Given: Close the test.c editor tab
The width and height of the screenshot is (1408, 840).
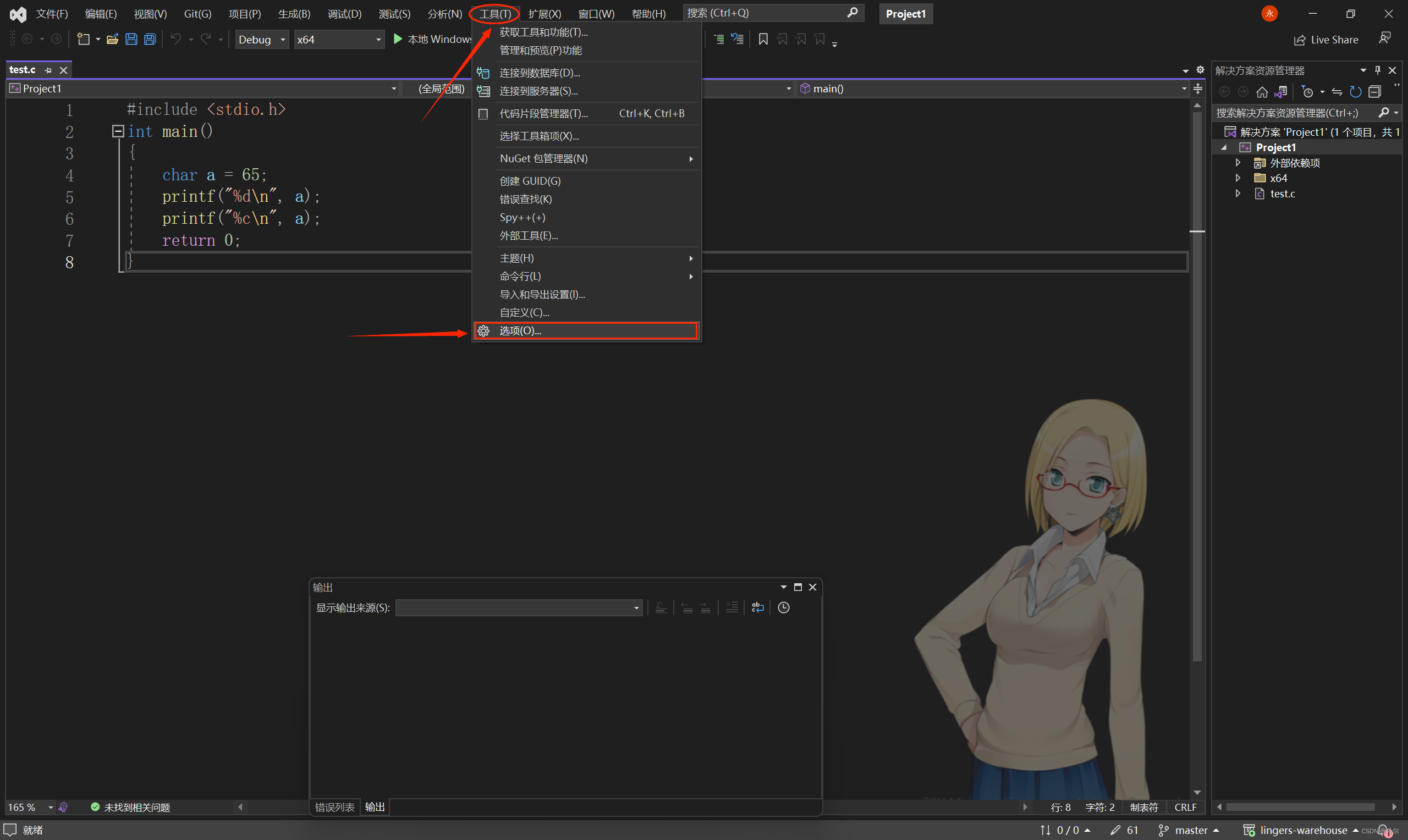Looking at the screenshot, I should coord(63,70).
